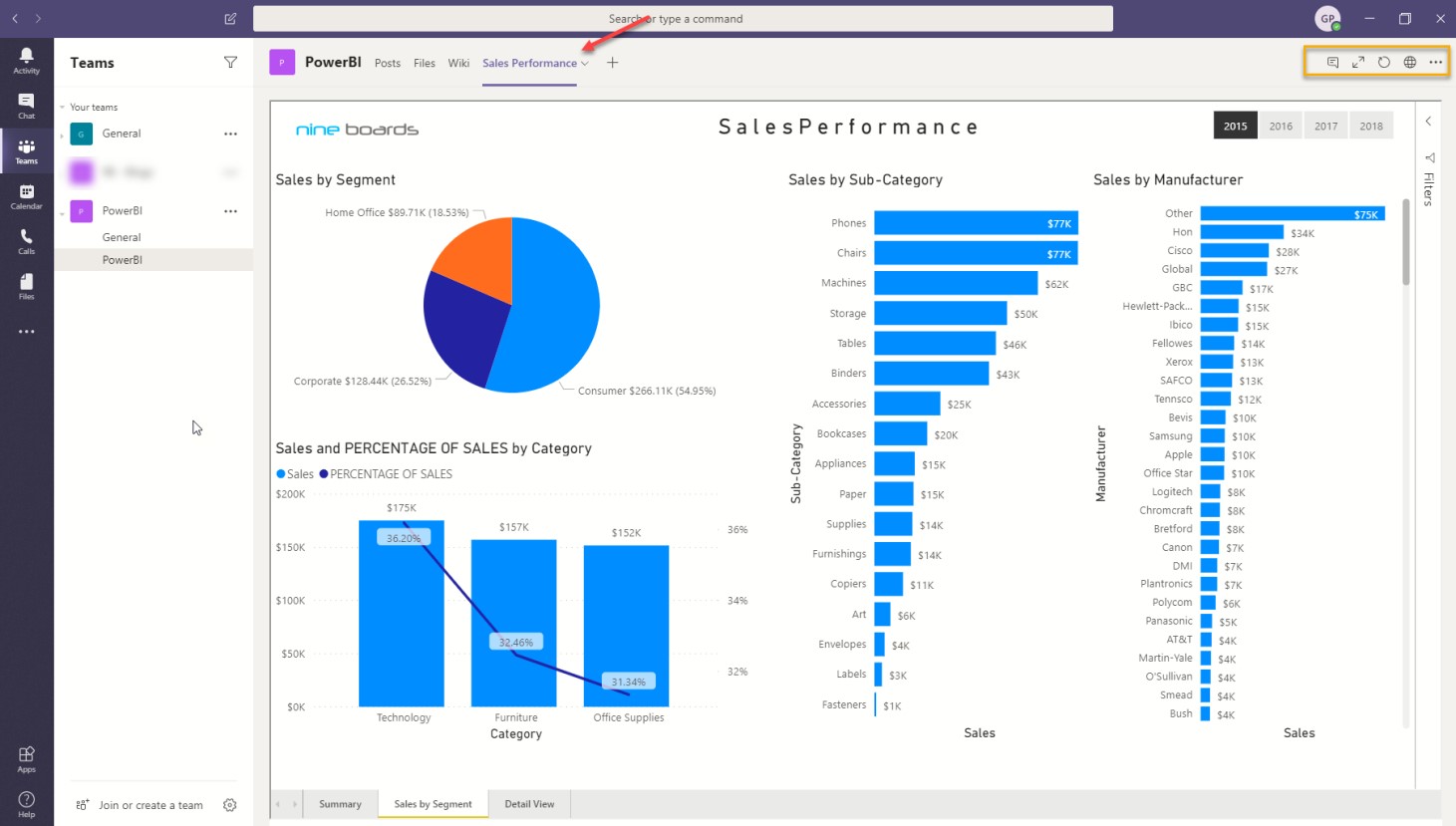The height and width of the screenshot is (826, 1456).
Task: Click the Chairs sub-category bar
Action: (976, 253)
